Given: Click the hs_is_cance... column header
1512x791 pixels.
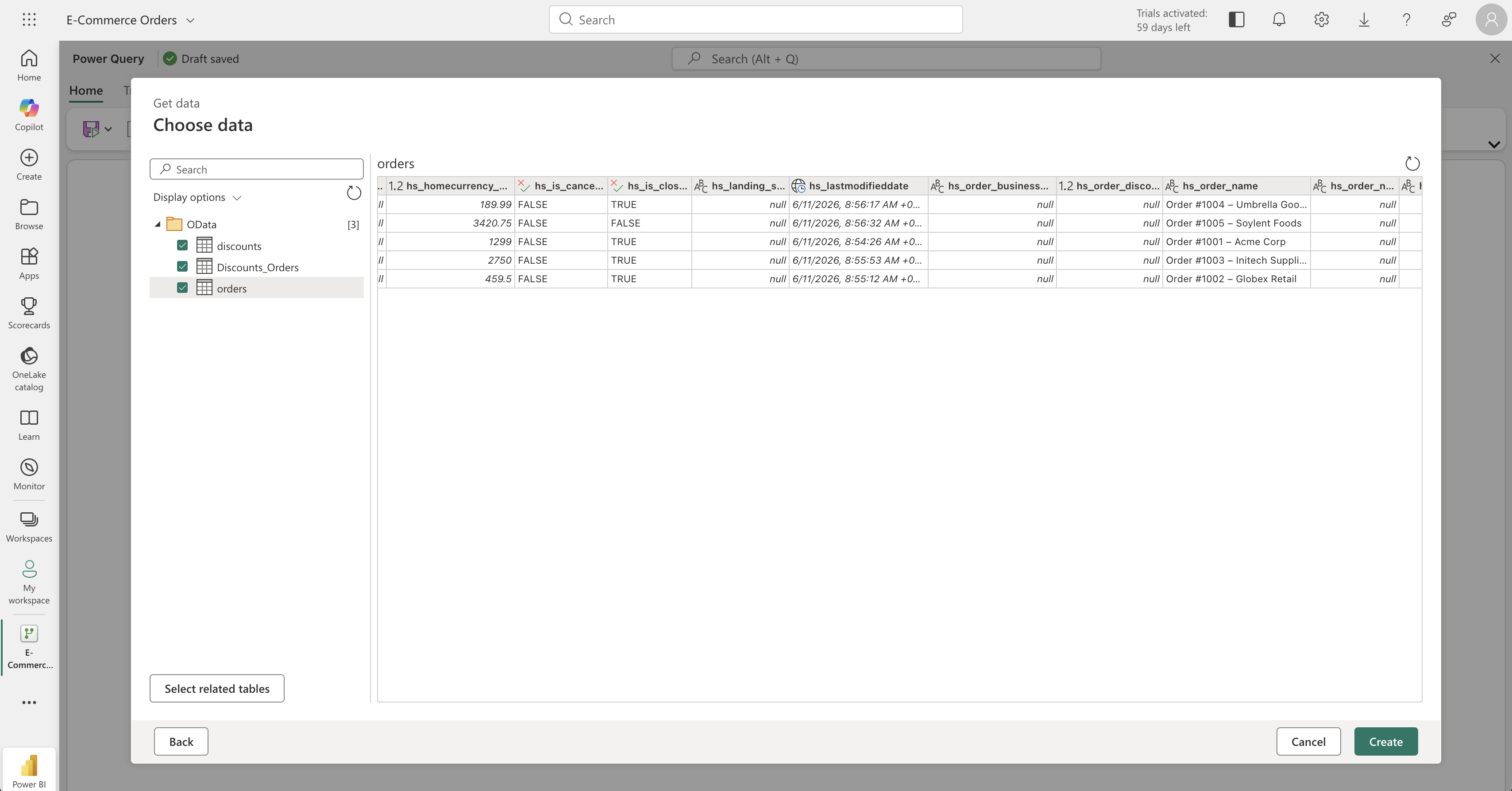Looking at the screenshot, I should (561, 186).
